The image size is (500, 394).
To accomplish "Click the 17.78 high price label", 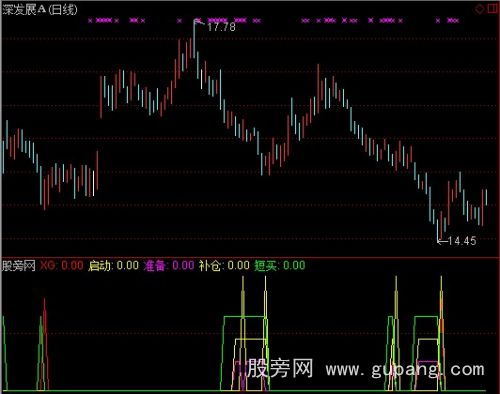I will pyautogui.click(x=221, y=27).
